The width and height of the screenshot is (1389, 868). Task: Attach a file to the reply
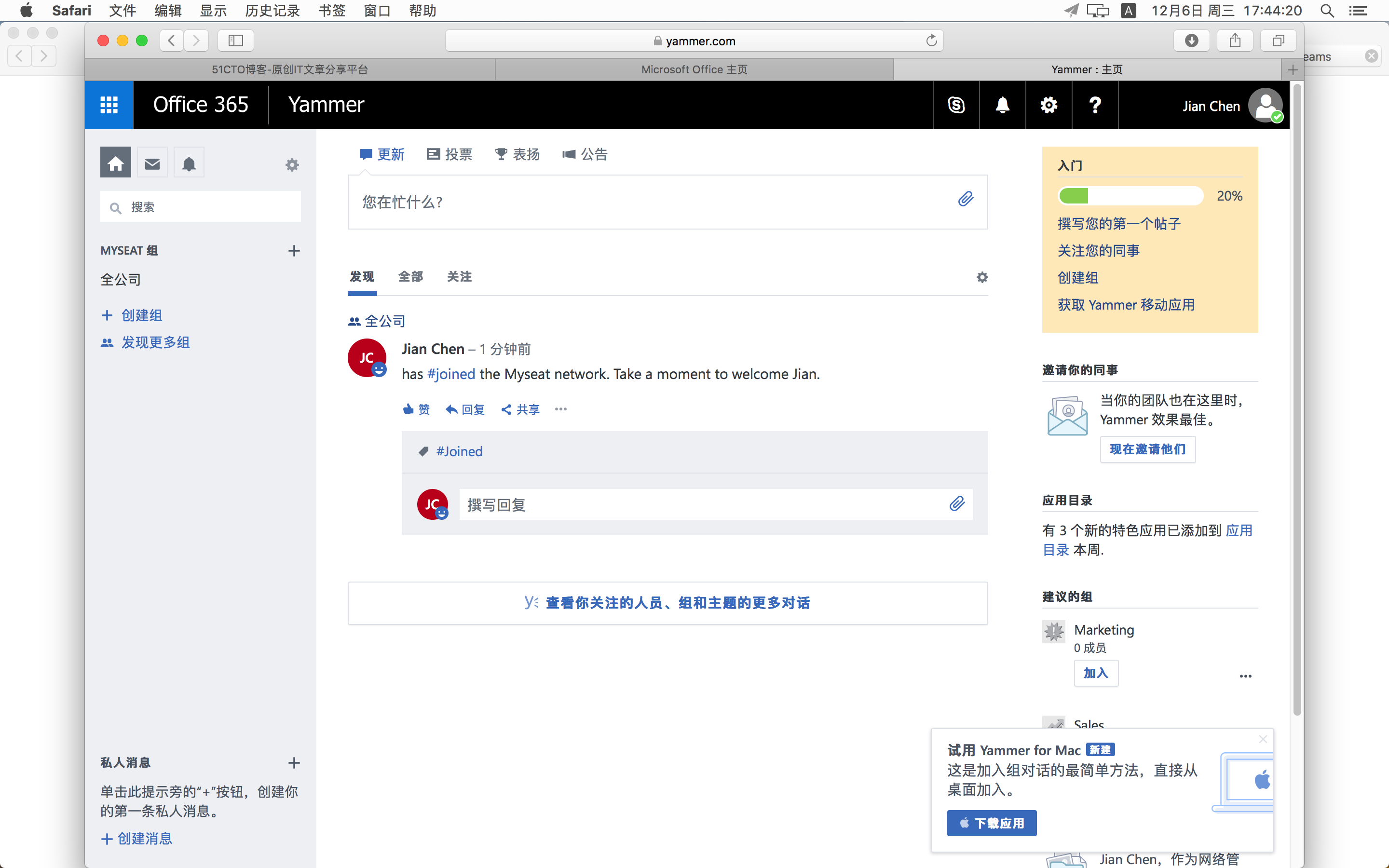click(x=957, y=504)
